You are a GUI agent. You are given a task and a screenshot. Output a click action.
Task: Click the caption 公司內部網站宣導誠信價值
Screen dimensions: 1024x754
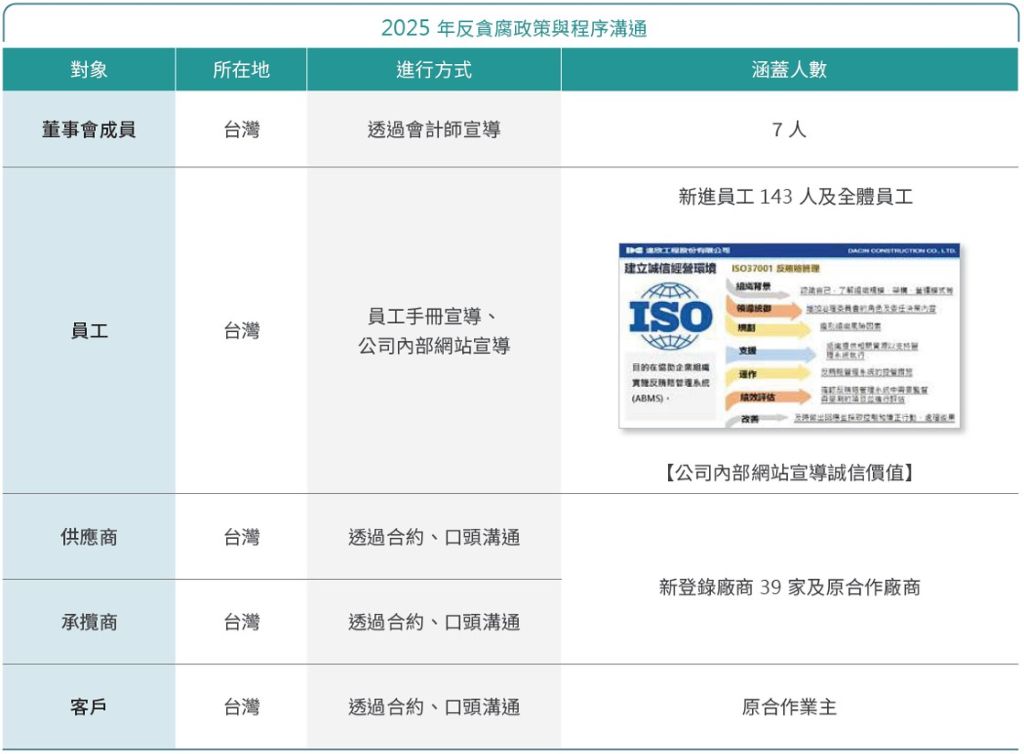(x=789, y=472)
